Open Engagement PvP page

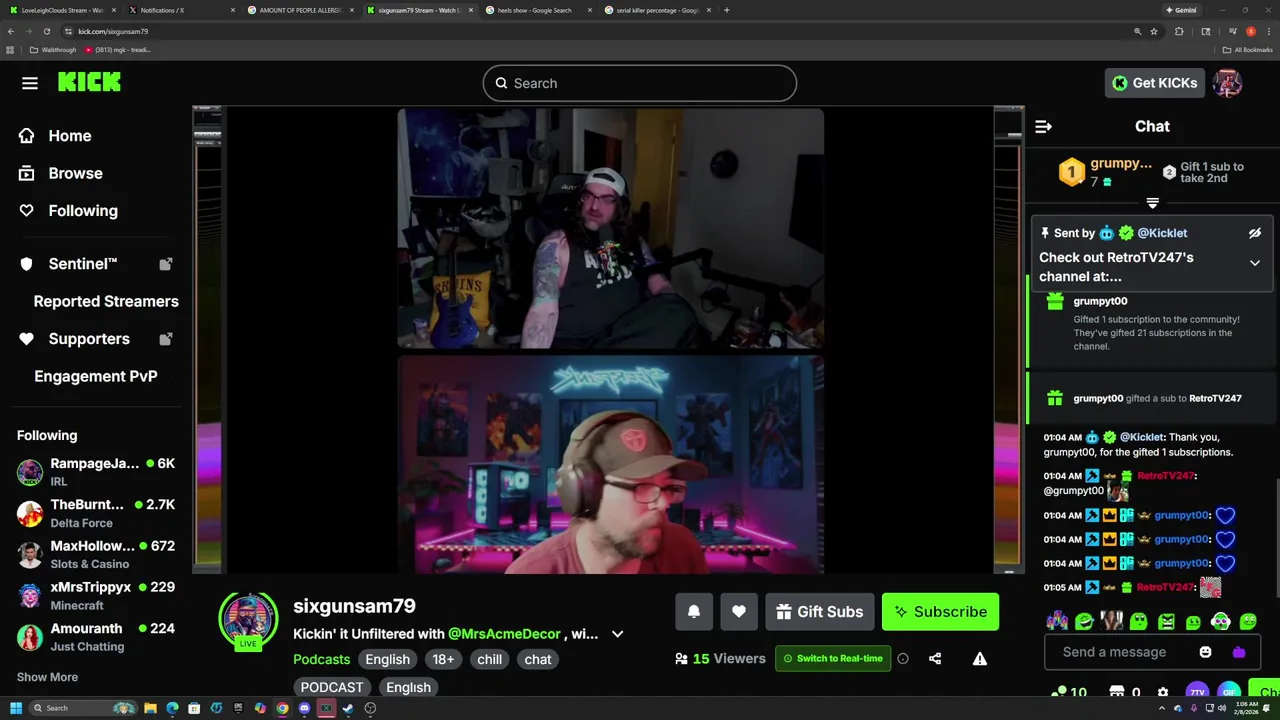click(96, 376)
